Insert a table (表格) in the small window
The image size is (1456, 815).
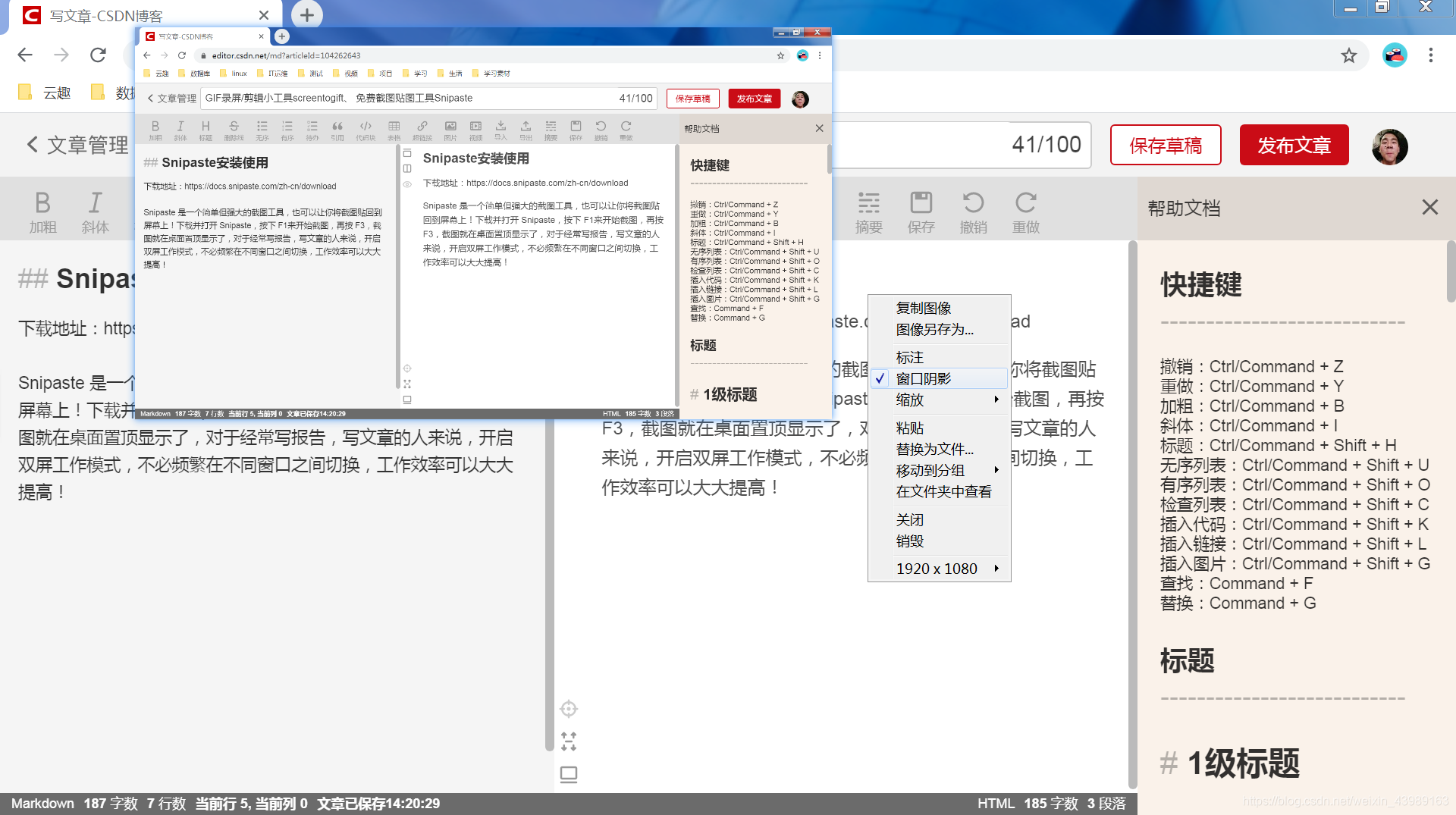coord(394,130)
